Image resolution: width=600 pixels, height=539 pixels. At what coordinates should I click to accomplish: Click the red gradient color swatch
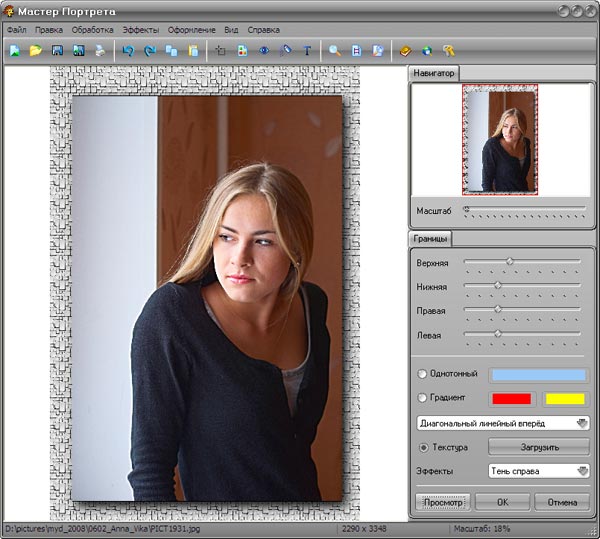pyautogui.click(x=510, y=399)
